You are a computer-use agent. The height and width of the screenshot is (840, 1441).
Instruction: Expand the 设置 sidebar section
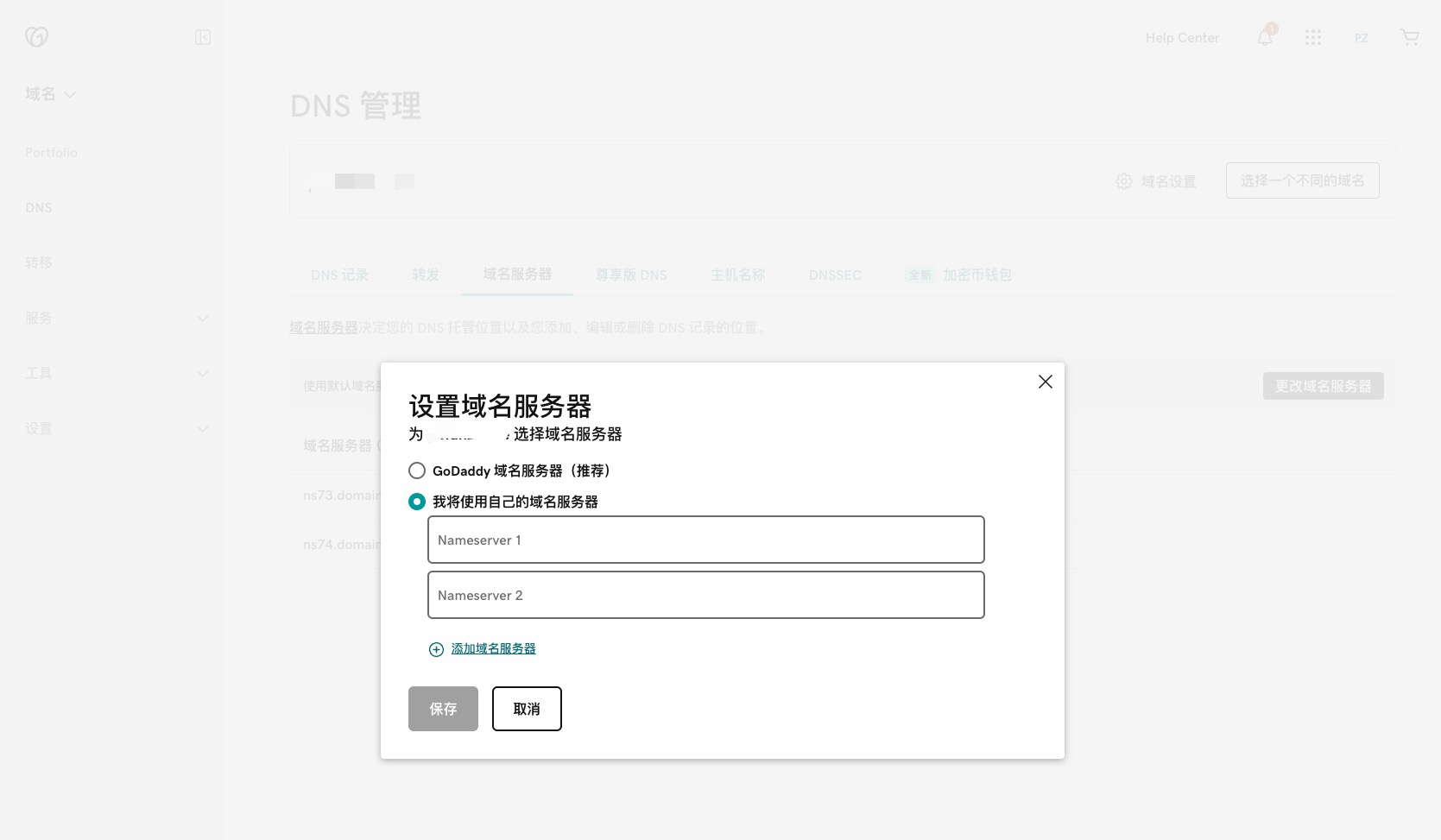pos(202,429)
